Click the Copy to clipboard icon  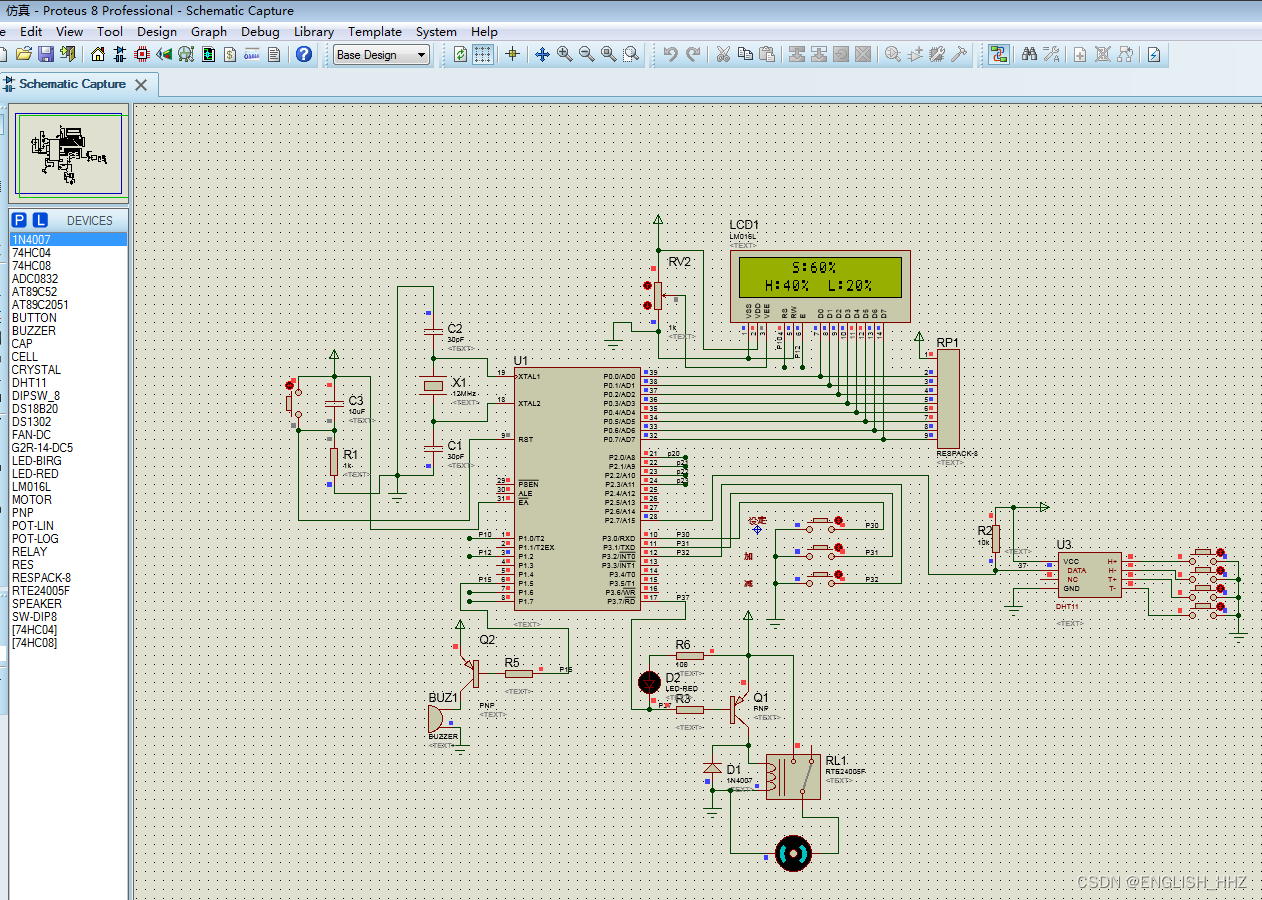click(x=745, y=54)
